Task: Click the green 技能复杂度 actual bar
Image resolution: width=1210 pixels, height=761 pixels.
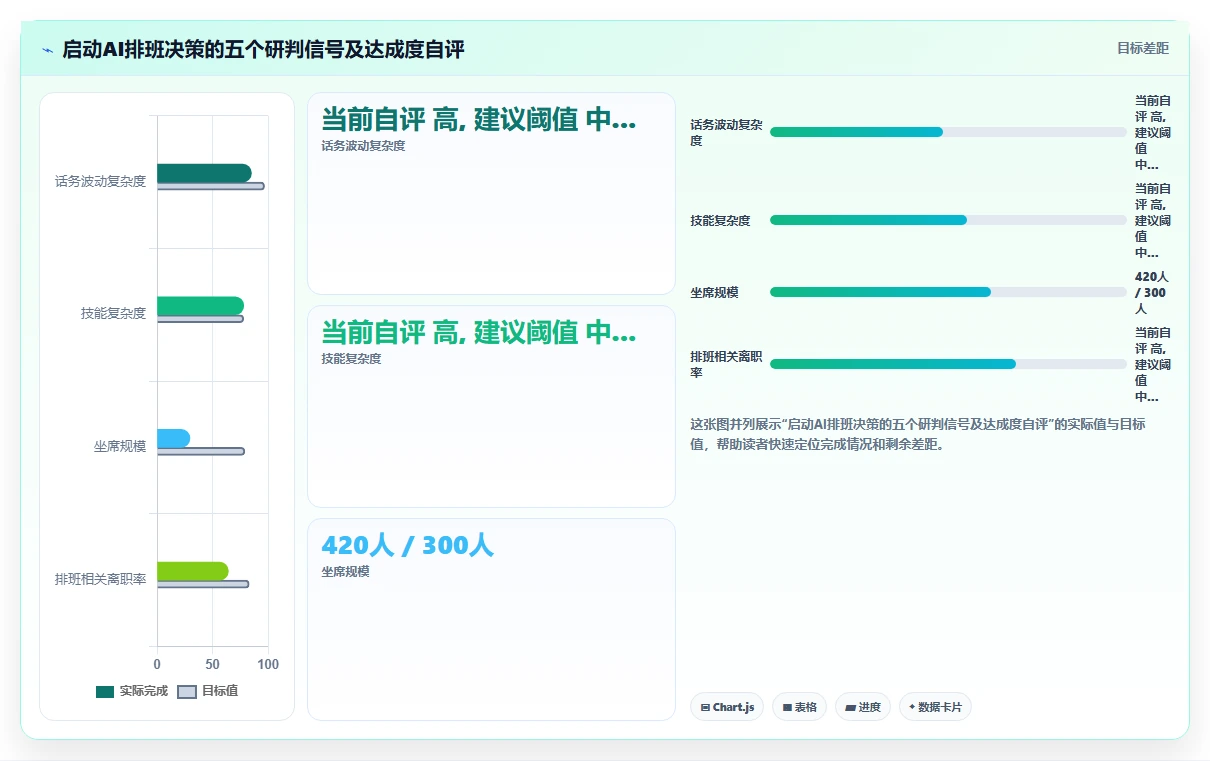Action: (200, 306)
